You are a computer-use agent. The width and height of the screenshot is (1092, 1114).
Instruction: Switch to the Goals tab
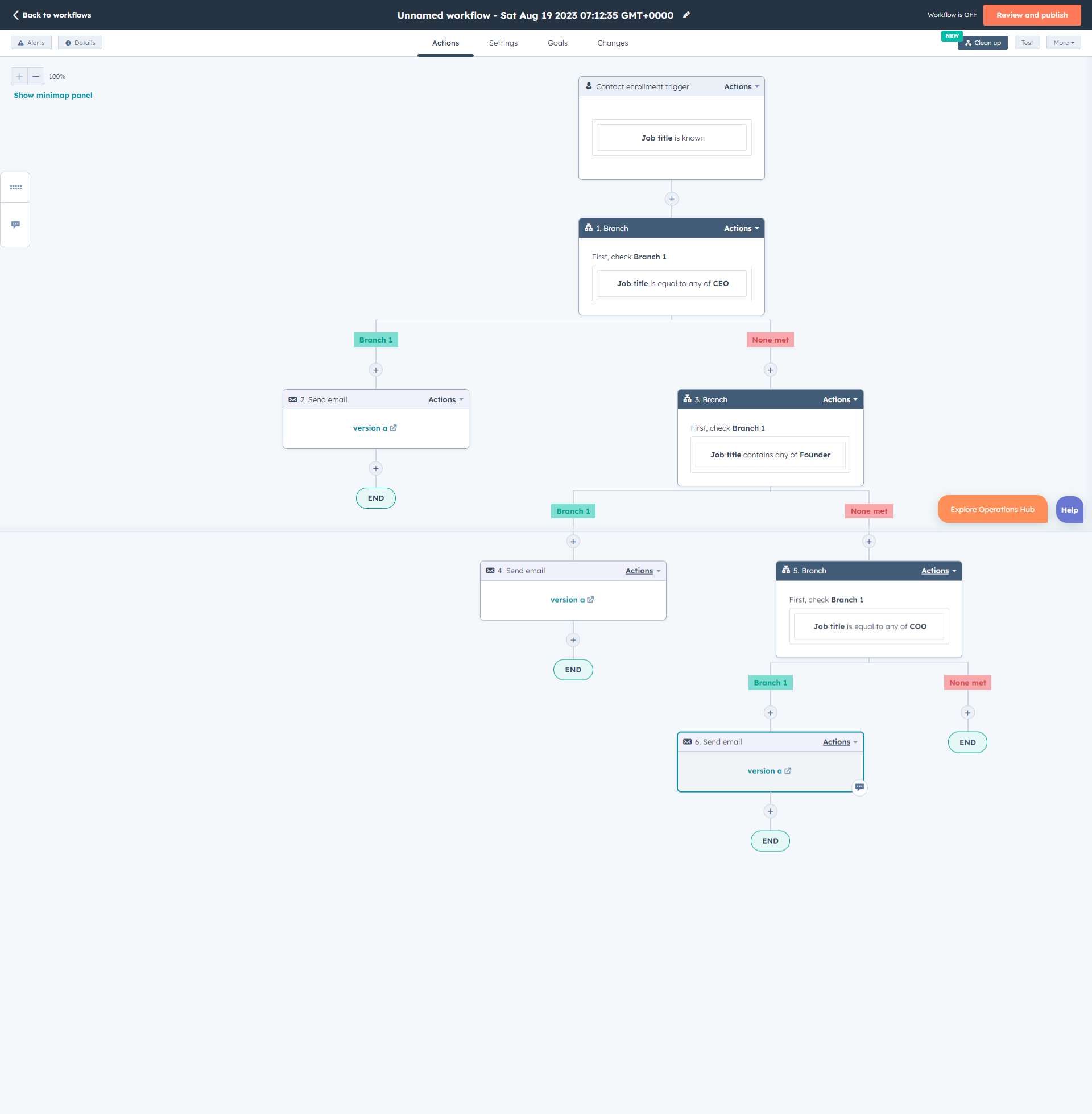click(557, 43)
